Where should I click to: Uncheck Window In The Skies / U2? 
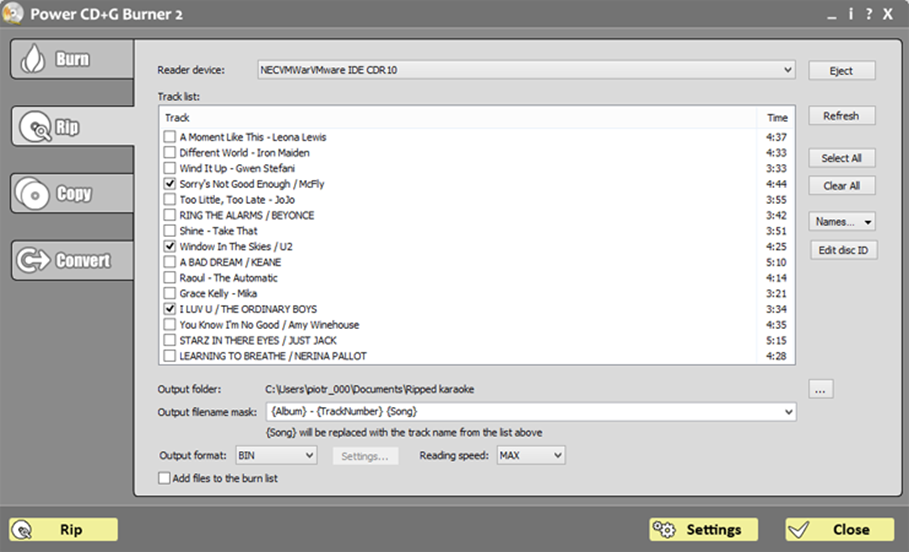(169, 246)
